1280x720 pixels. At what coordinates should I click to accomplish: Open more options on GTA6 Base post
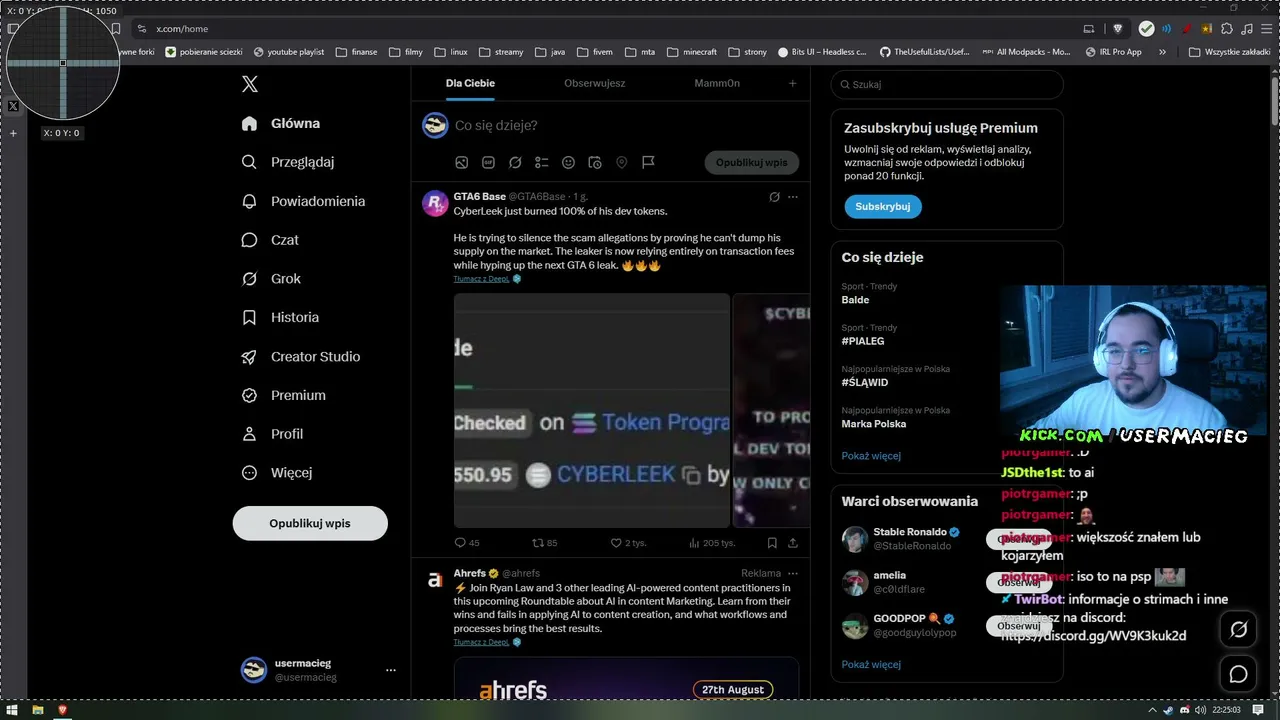pyautogui.click(x=793, y=197)
